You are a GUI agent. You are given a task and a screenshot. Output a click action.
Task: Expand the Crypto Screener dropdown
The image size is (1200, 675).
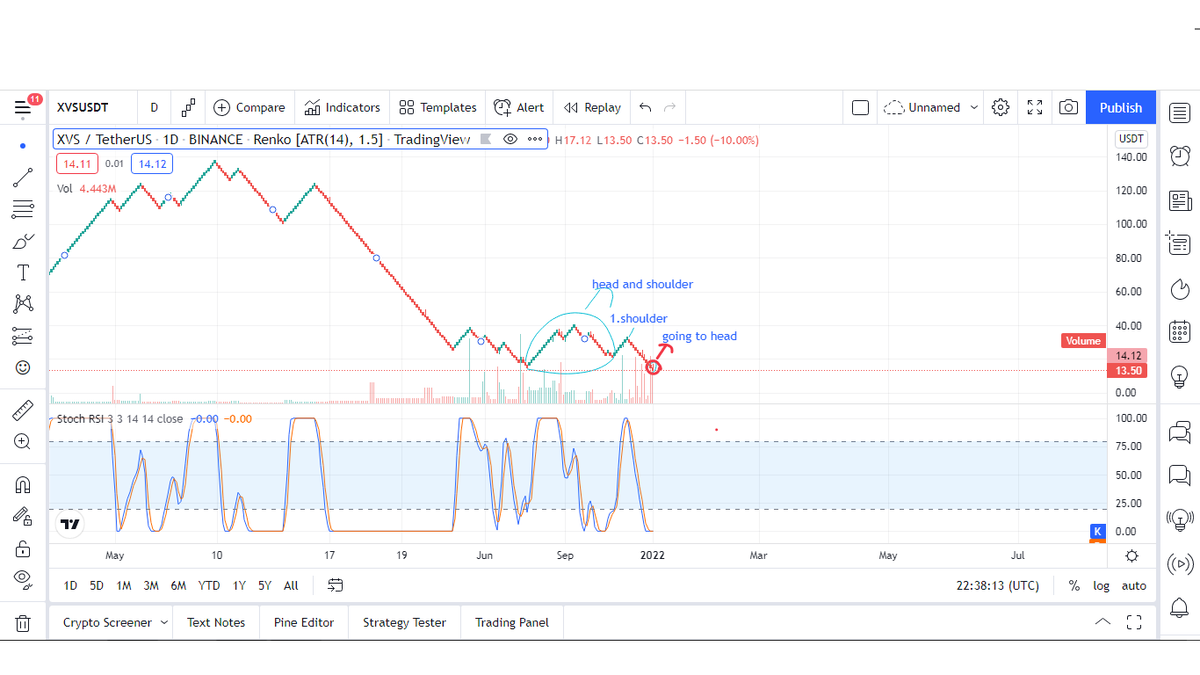[163, 623]
